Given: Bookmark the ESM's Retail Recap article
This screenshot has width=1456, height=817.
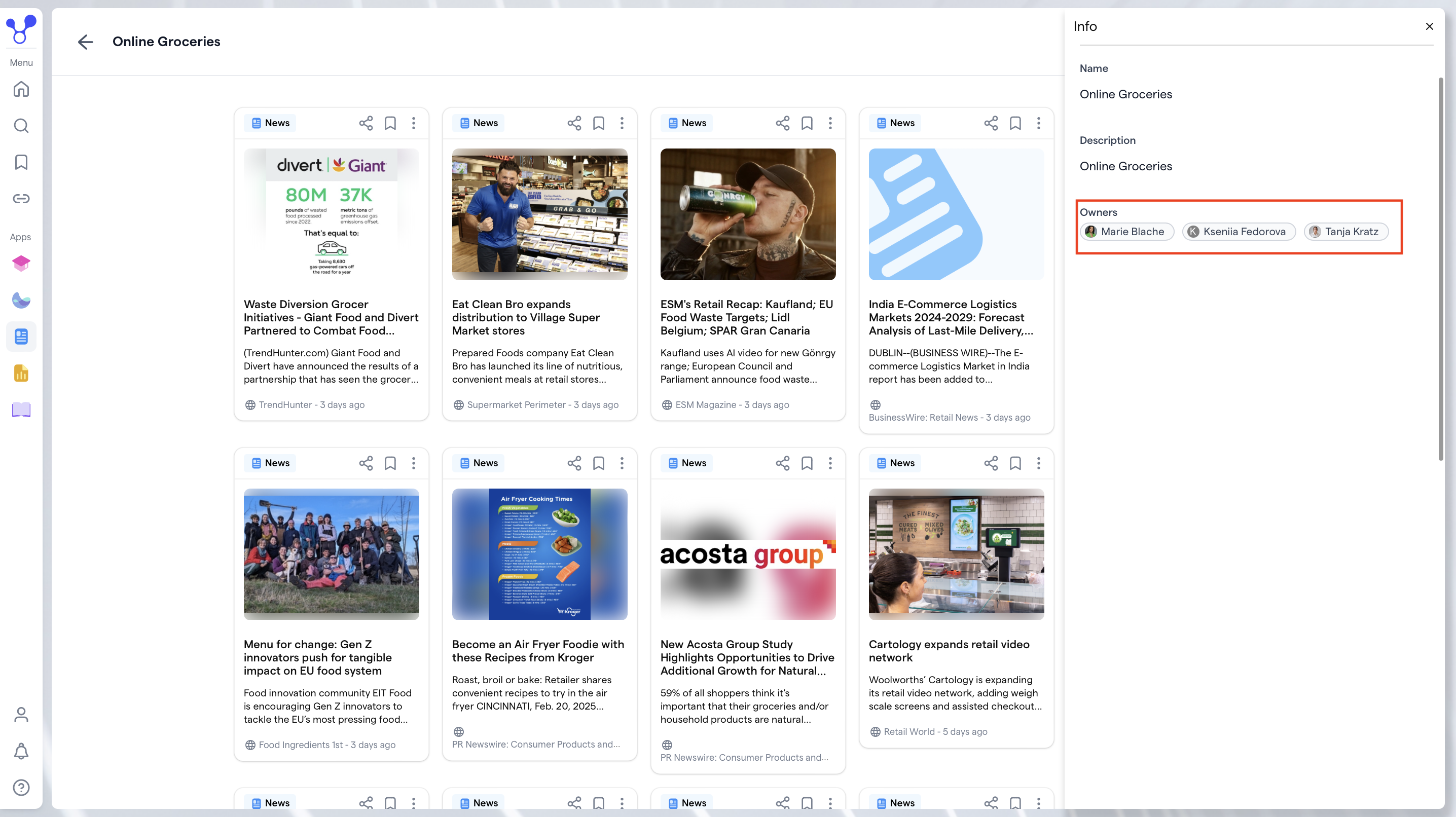Looking at the screenshot, I should [x=807, y=123].
